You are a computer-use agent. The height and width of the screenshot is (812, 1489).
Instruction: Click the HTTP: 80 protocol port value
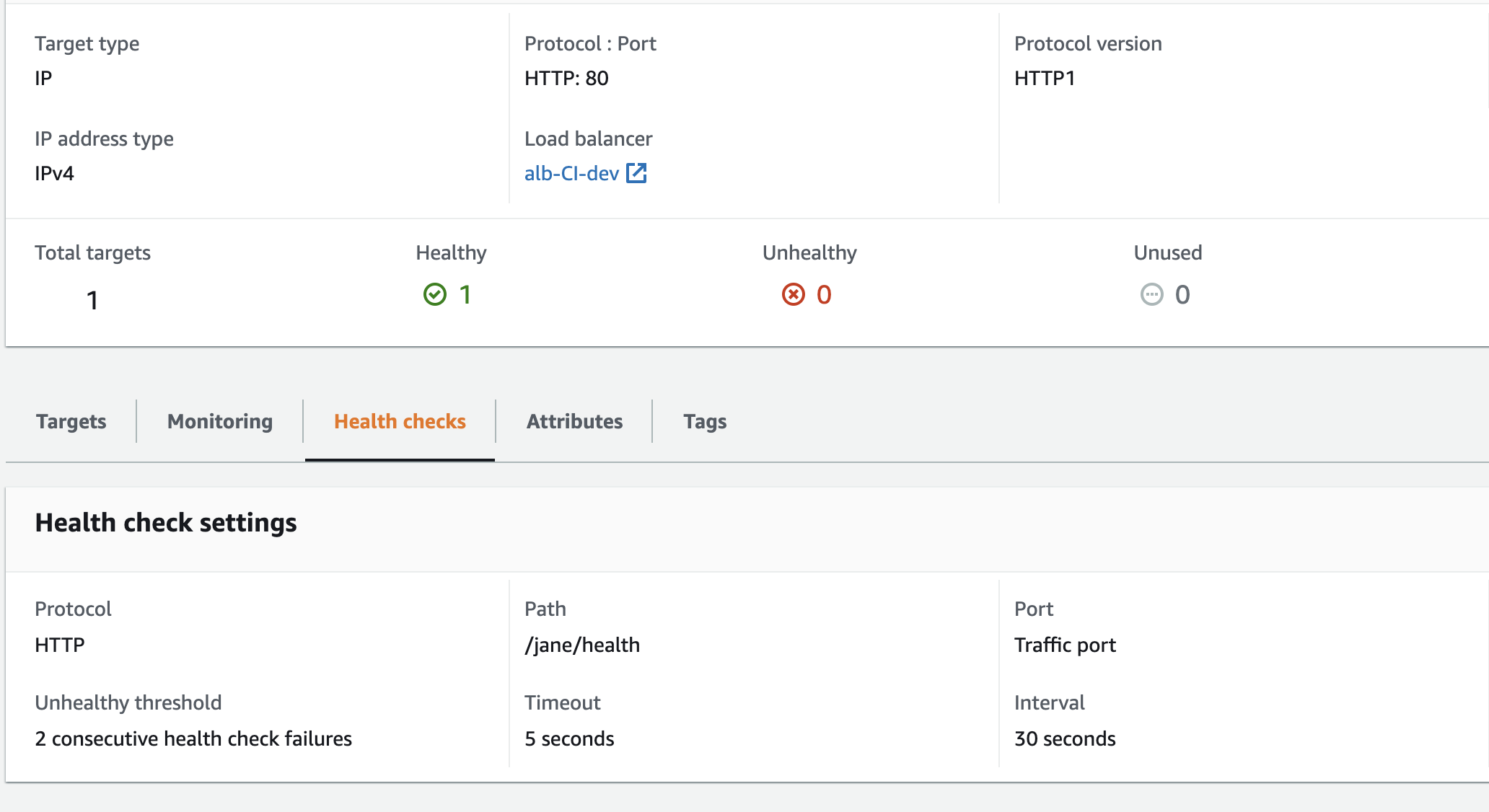[x=566, y=78]
